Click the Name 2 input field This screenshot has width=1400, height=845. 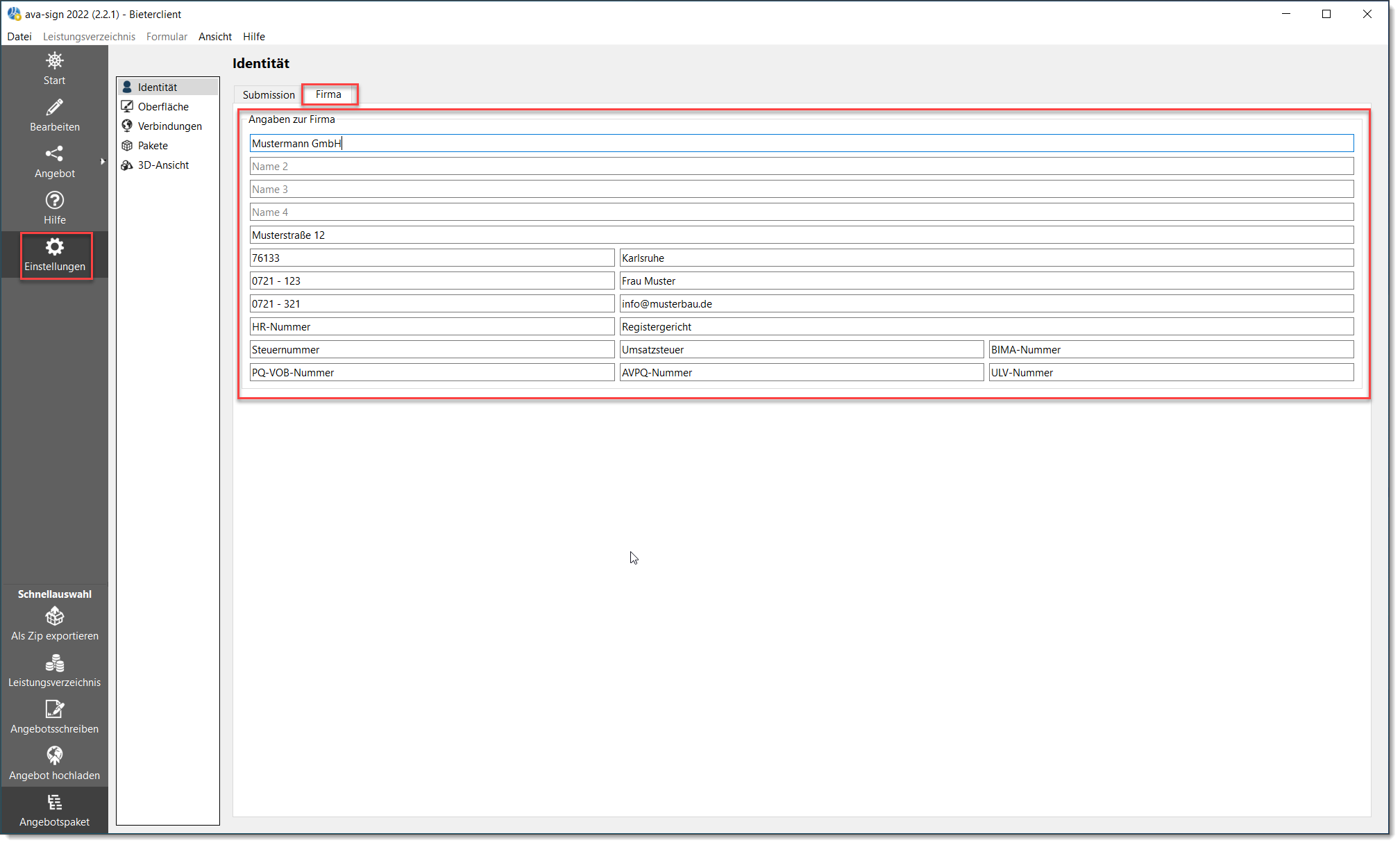point(802,166)
